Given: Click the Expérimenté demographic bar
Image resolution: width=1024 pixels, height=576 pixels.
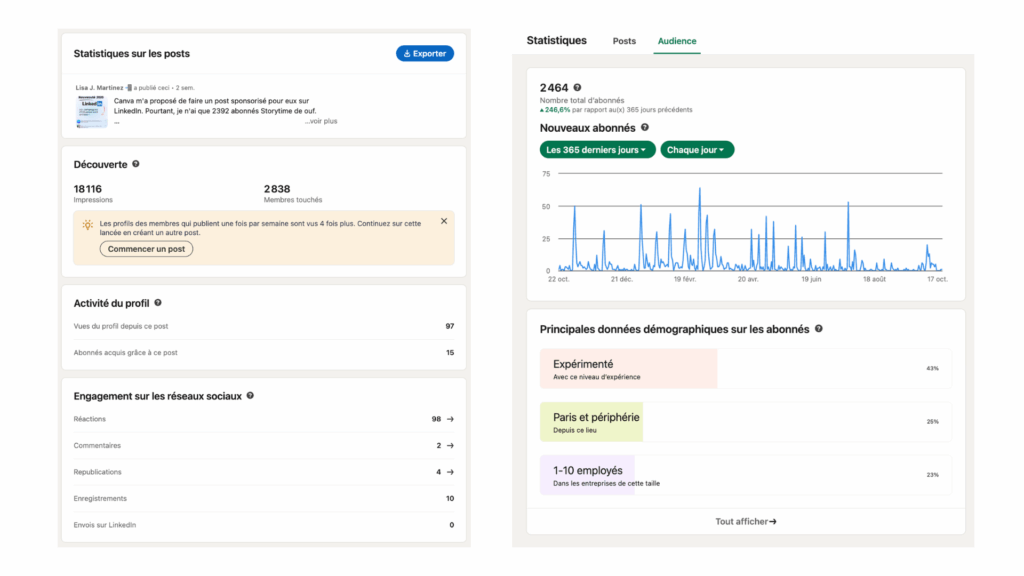Looking at the screenshot, I should (x=628, y=369).
